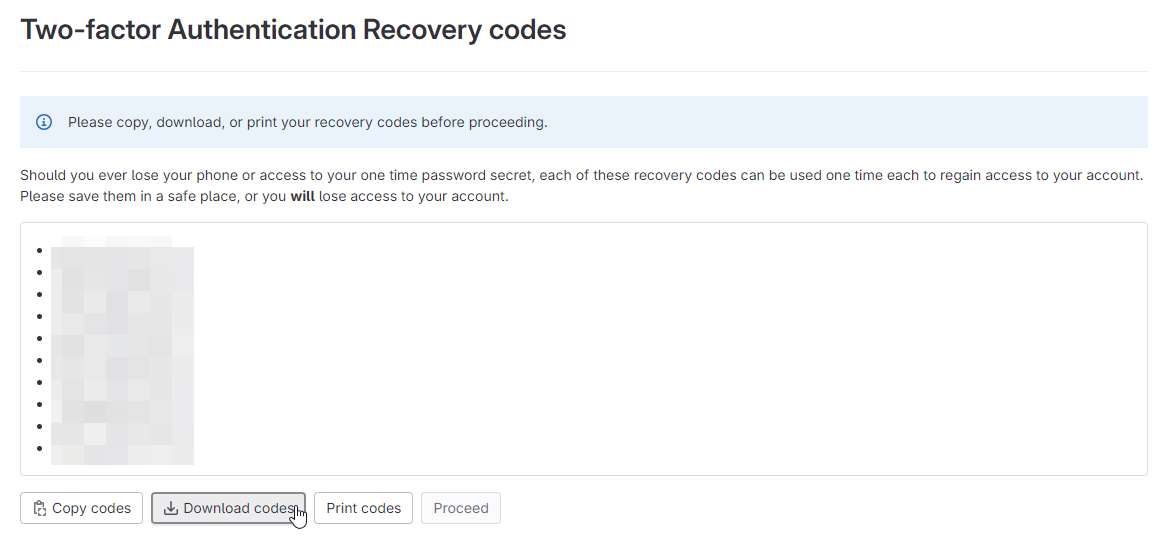This screenshot has width=1157, height=556.
Task: Select the fifth blurred recovery code
Action: (122, 338)
